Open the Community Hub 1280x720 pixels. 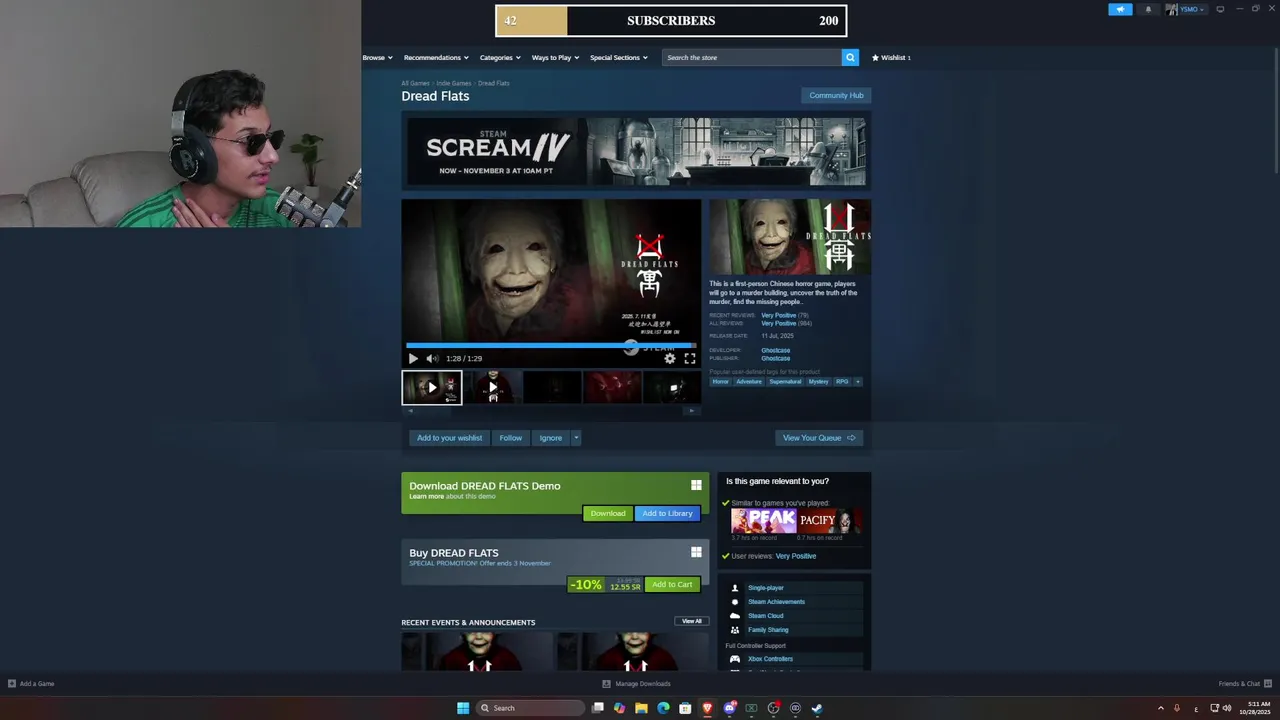coord(836,95)
